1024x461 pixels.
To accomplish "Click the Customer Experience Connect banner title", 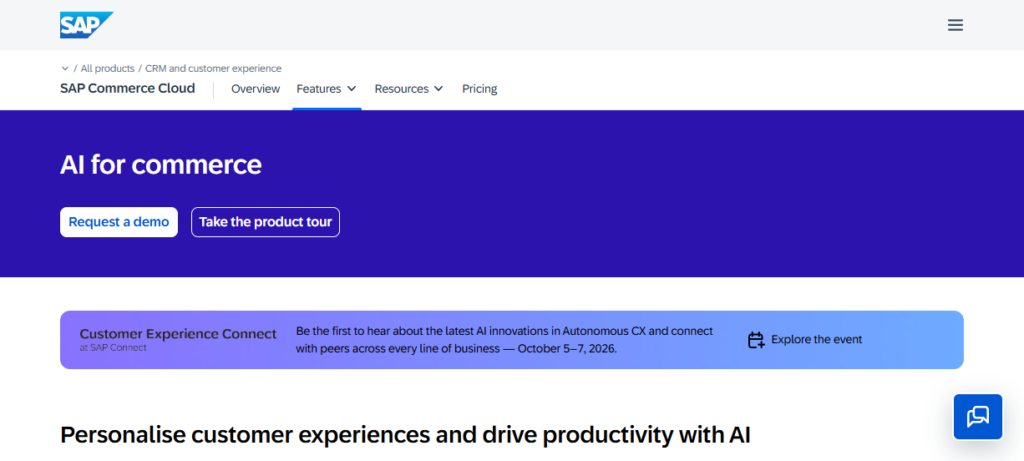I will (x=178, y=334).
